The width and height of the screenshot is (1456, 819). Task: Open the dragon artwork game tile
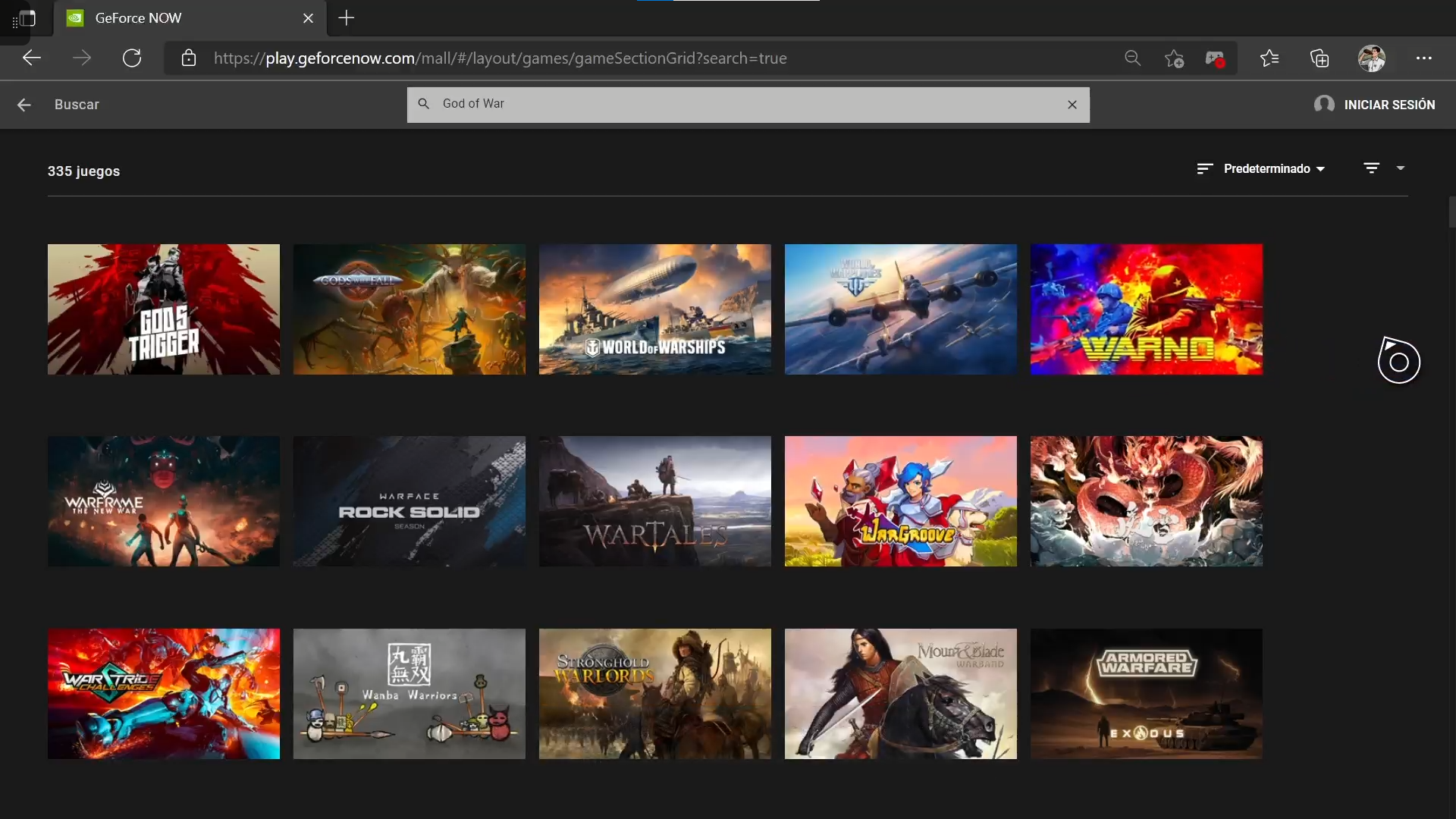(x=1147, y=501)
